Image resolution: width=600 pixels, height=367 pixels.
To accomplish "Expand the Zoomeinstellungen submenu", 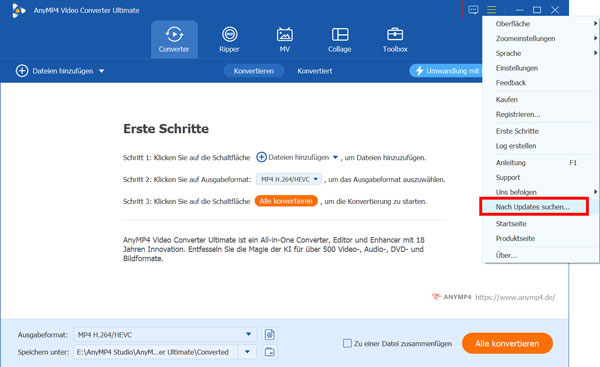I will point(541,38).
